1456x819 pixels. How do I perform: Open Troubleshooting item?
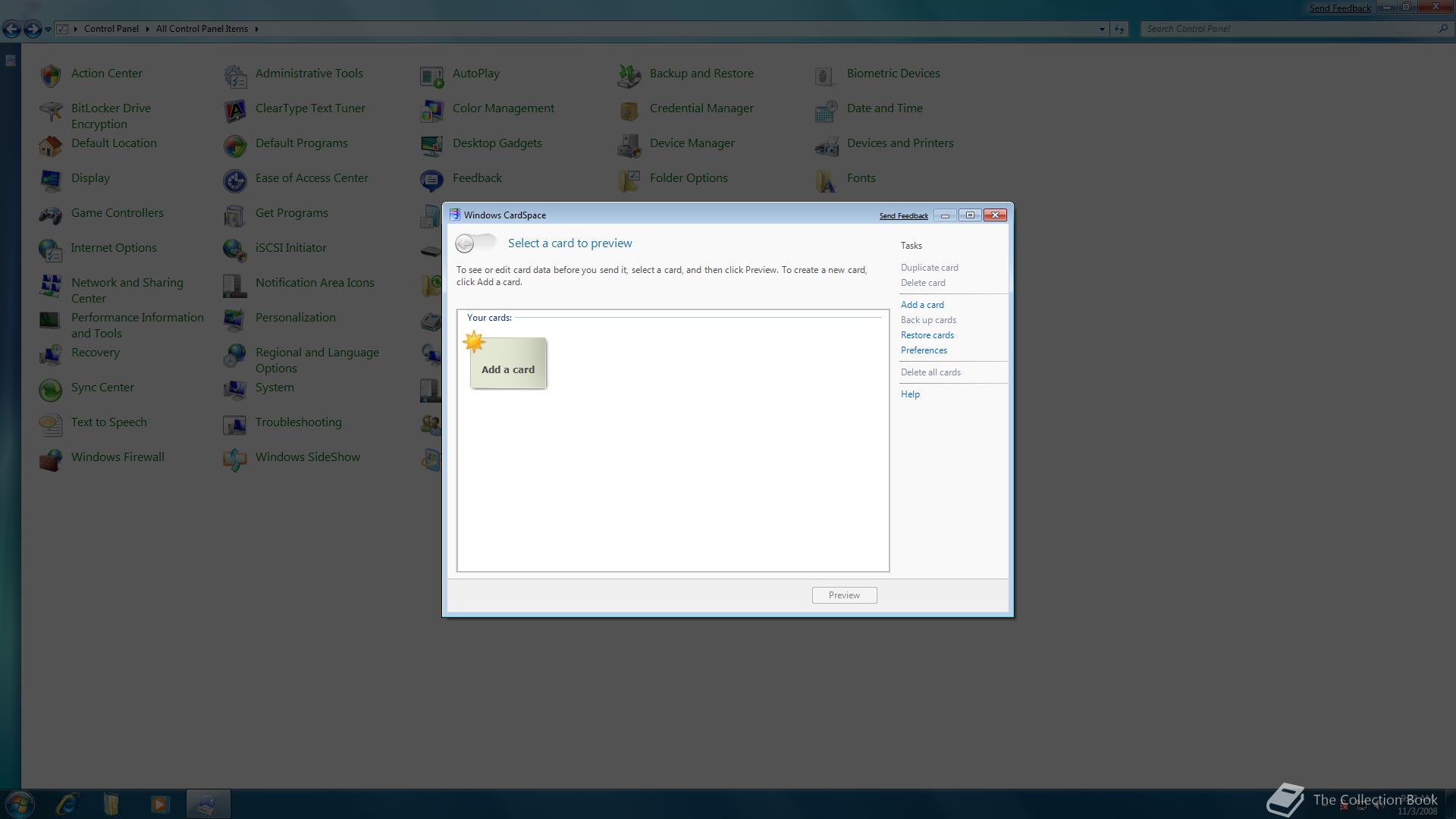pyautogui.click(x=298, y=422)
